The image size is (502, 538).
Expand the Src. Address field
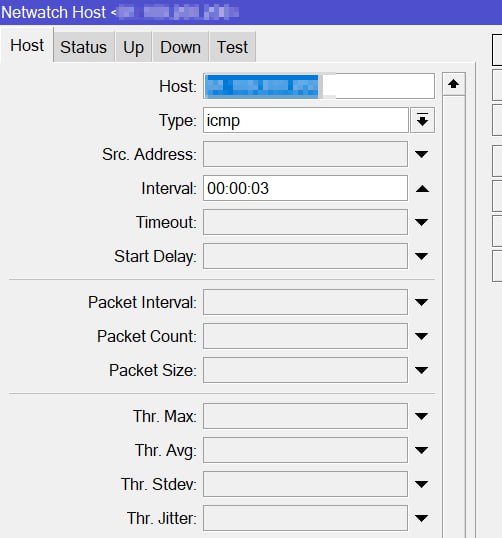[422, 154]
